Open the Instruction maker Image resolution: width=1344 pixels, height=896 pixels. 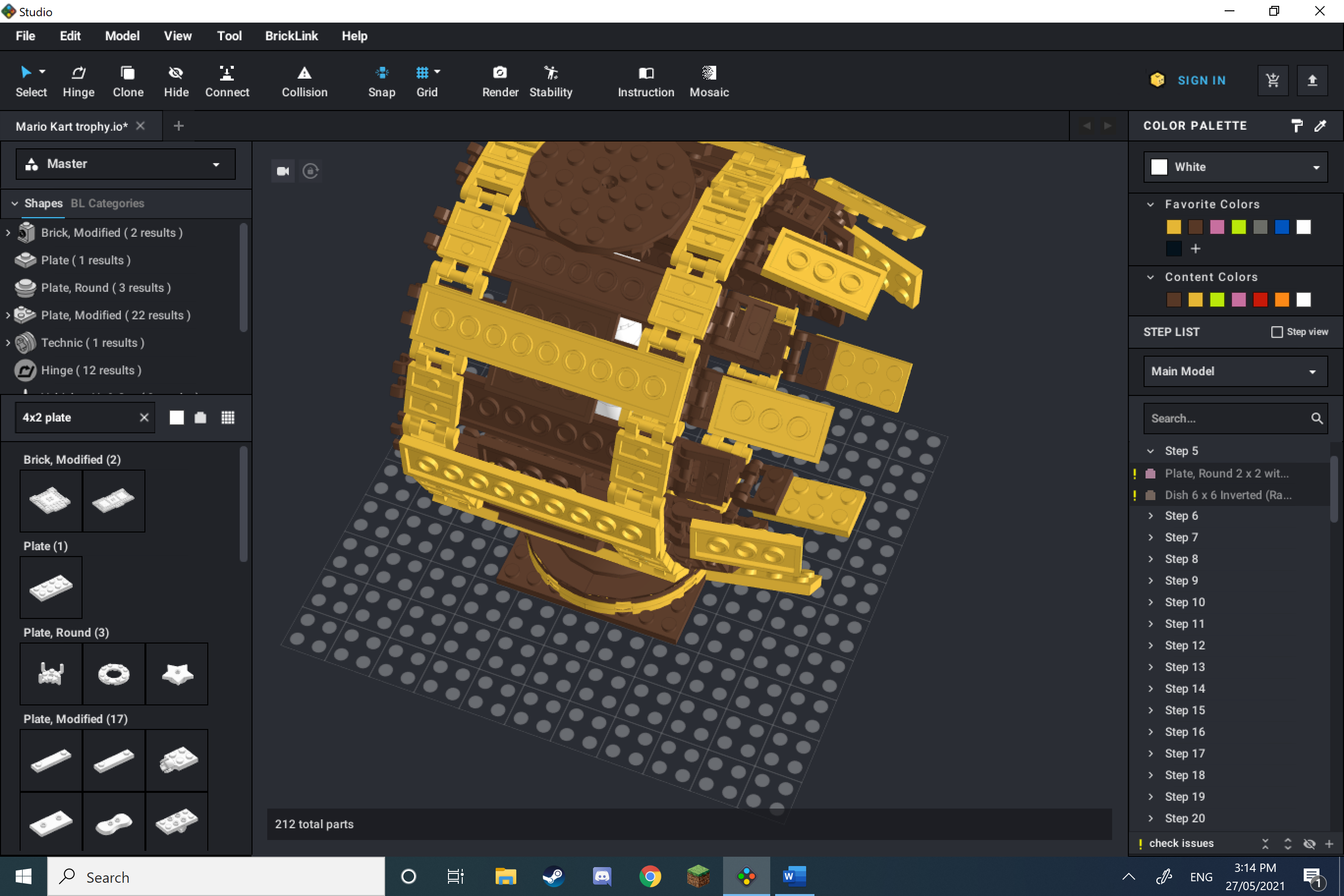click(645, 81)
